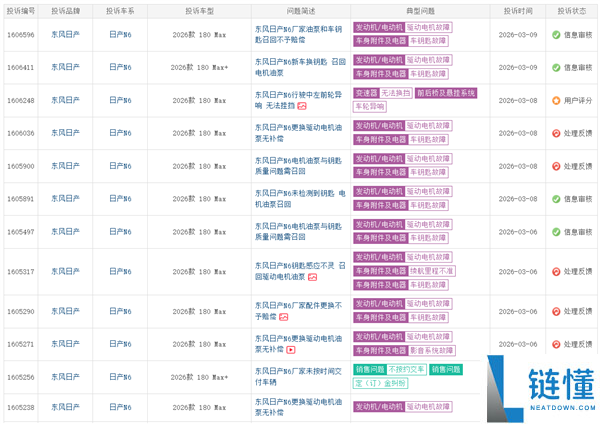
Task: Click 驱动电机故障 tag in row 1605238
Action: [x=428, y=407]
